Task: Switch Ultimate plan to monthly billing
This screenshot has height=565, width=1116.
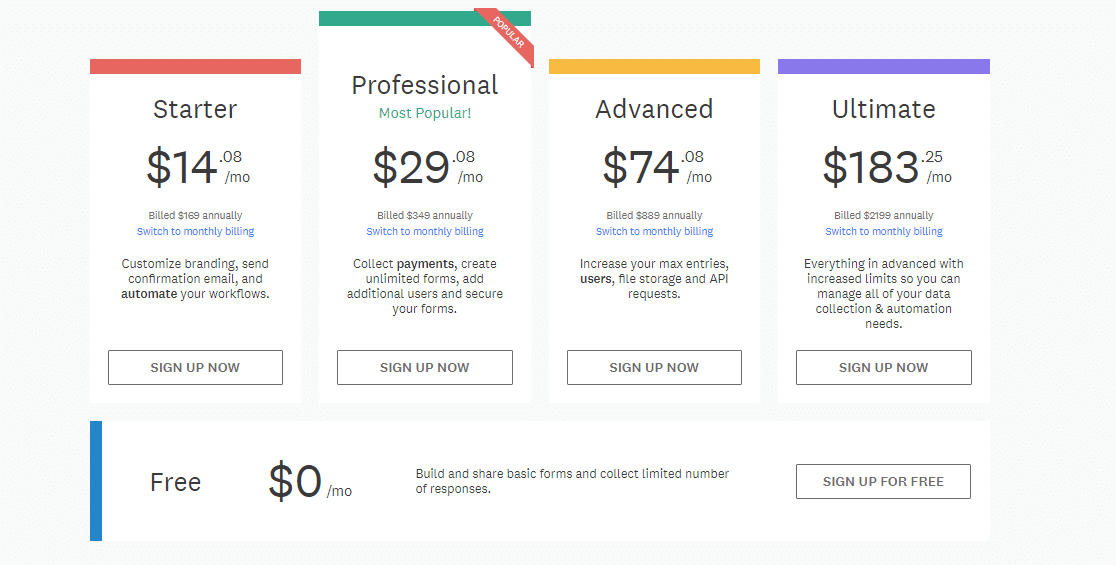Action: pos(883,232)
